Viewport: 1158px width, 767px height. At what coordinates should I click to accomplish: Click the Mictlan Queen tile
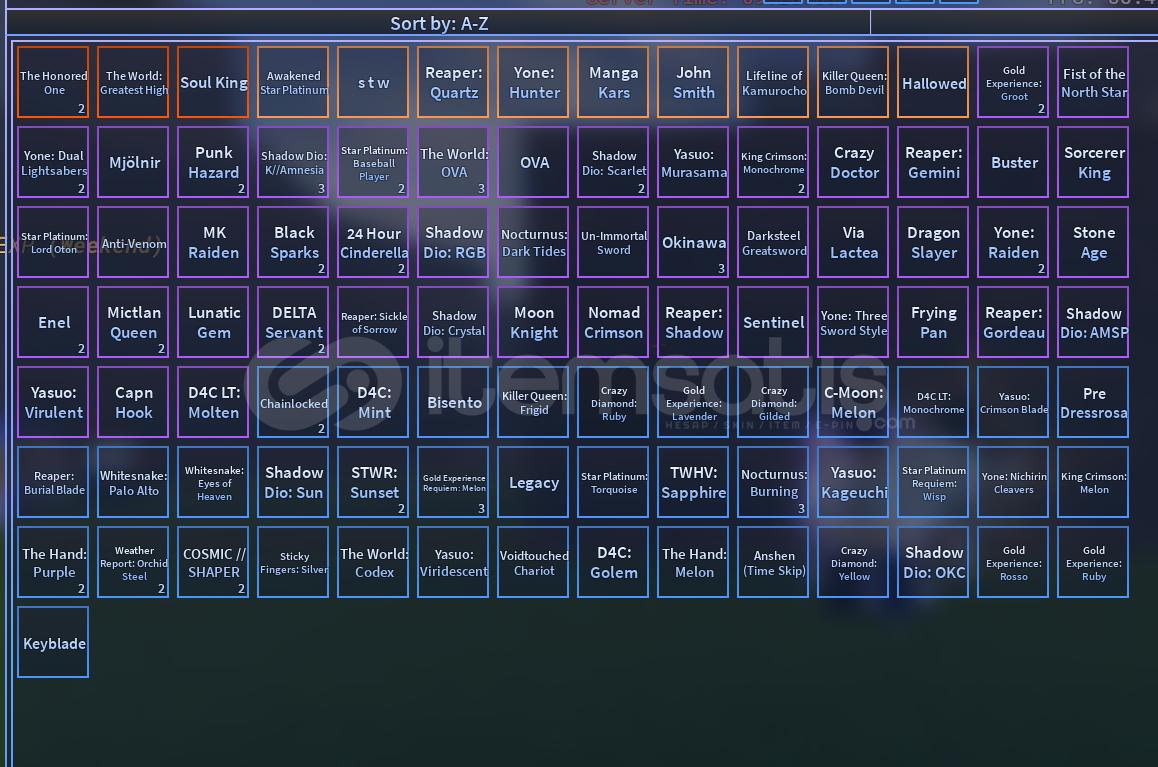point(133,322)
